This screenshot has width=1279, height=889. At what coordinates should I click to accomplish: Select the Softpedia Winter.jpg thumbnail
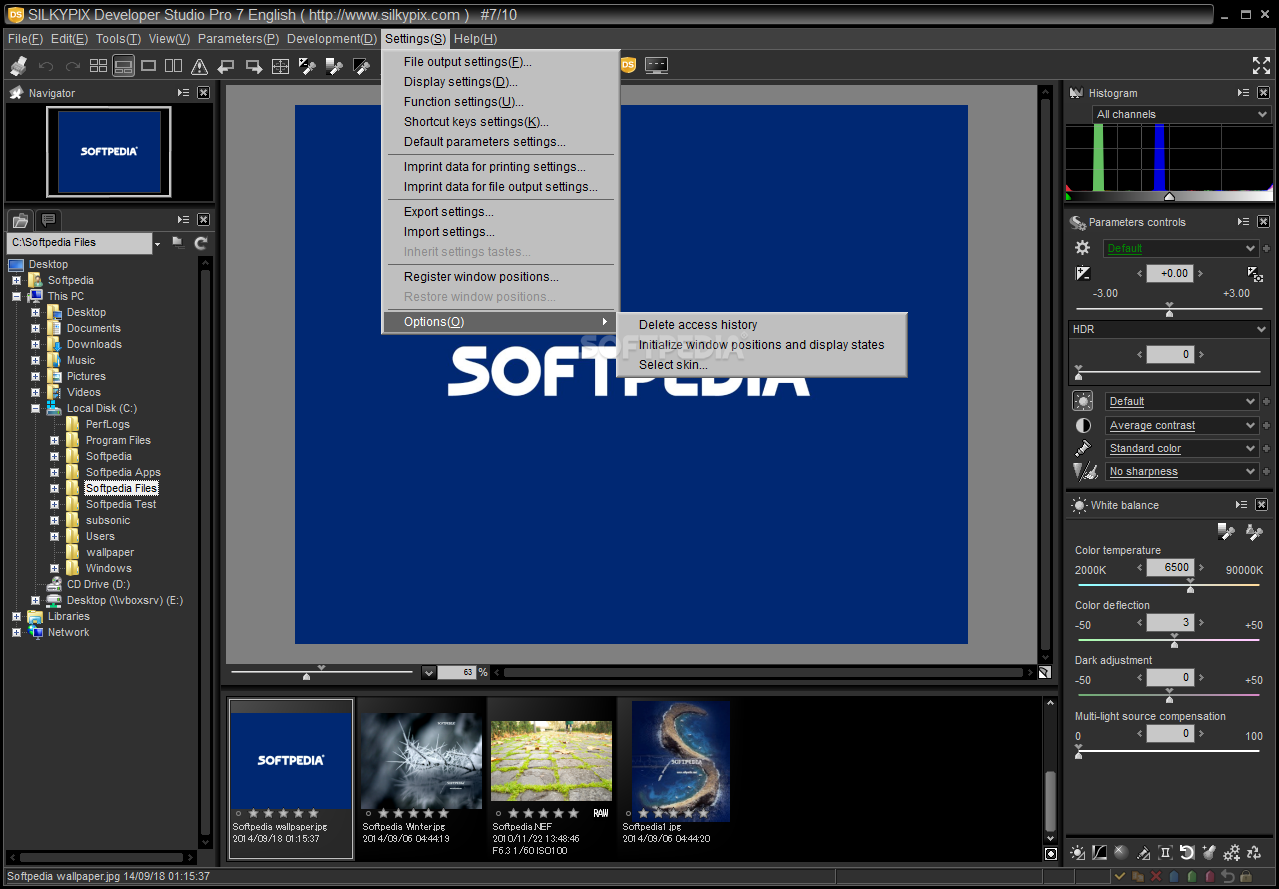421,778
